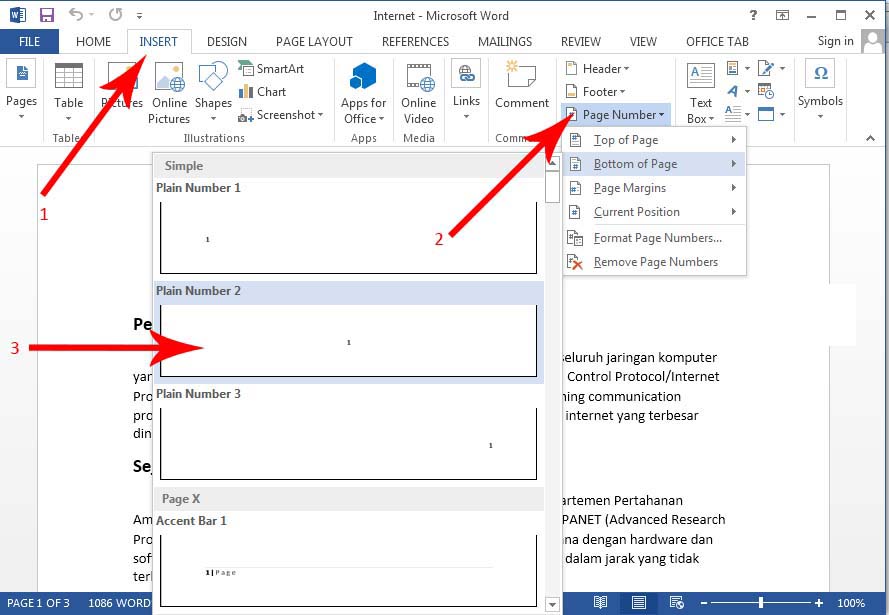
Task: Click the Date & Time icon
Action: pyautogui.click(x=766, y=91)
